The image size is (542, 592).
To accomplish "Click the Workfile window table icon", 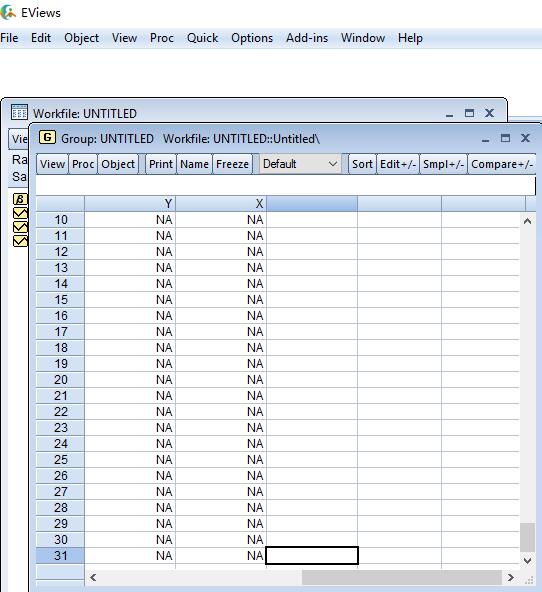I will point(19,112).
